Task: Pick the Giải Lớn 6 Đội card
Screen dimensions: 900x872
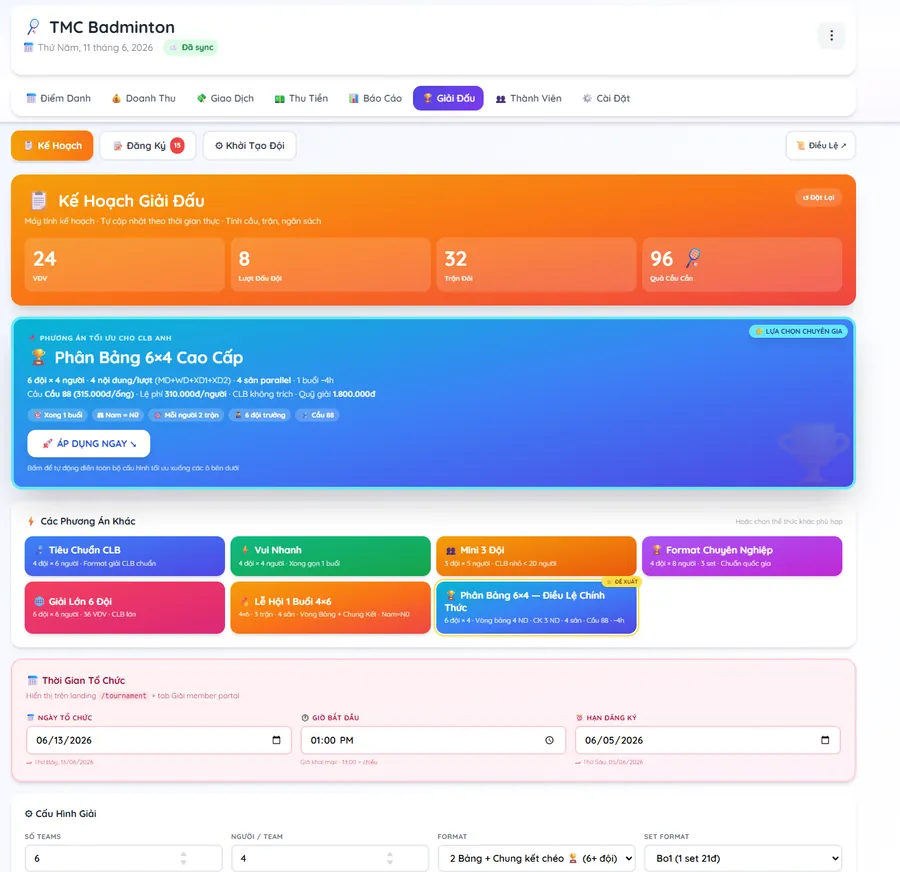Action: pyautogui.click(x=125, y=607)
